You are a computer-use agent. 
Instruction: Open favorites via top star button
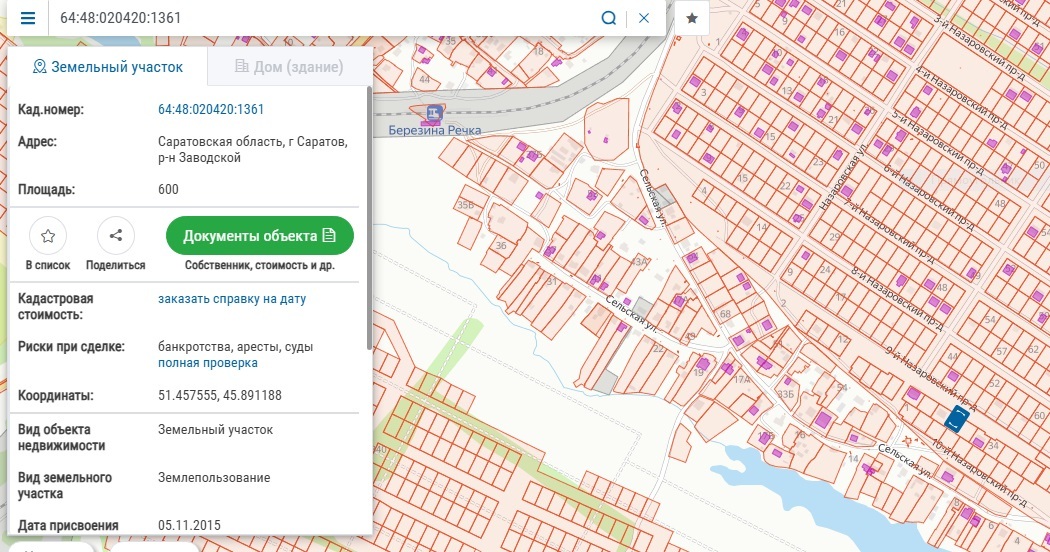pos(692,19)
